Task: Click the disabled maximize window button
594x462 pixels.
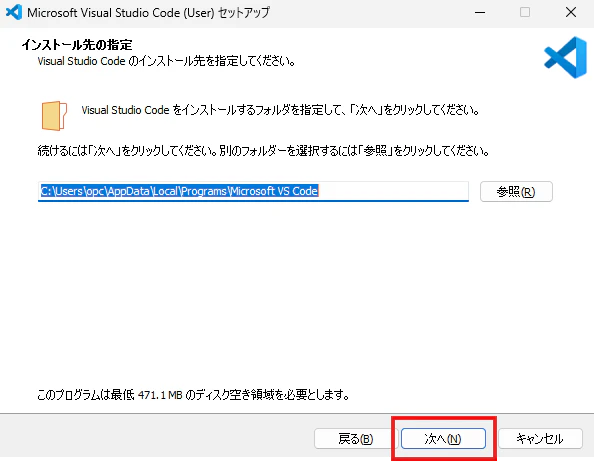Action: click(525, 12)
